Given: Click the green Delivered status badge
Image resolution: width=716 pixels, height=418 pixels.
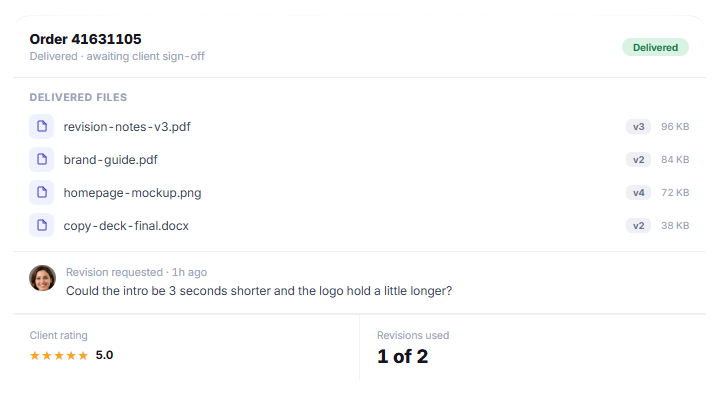Looking at the screenshot, I should (655, 47).
